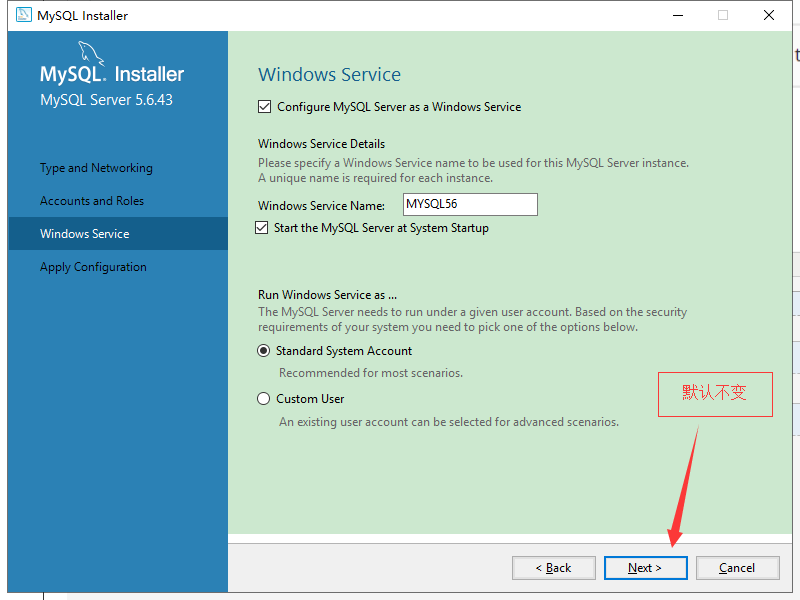The width and height of the screenshot is (800, 600).
Task: Jump to the Apply Configuration step
Action: 93,267
